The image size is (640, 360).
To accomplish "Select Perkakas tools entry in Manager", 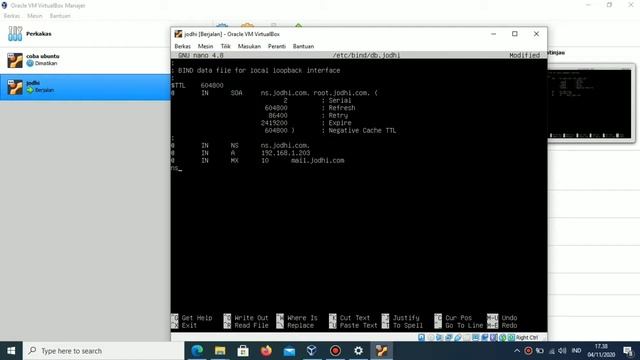I will (x=85, y=34).
